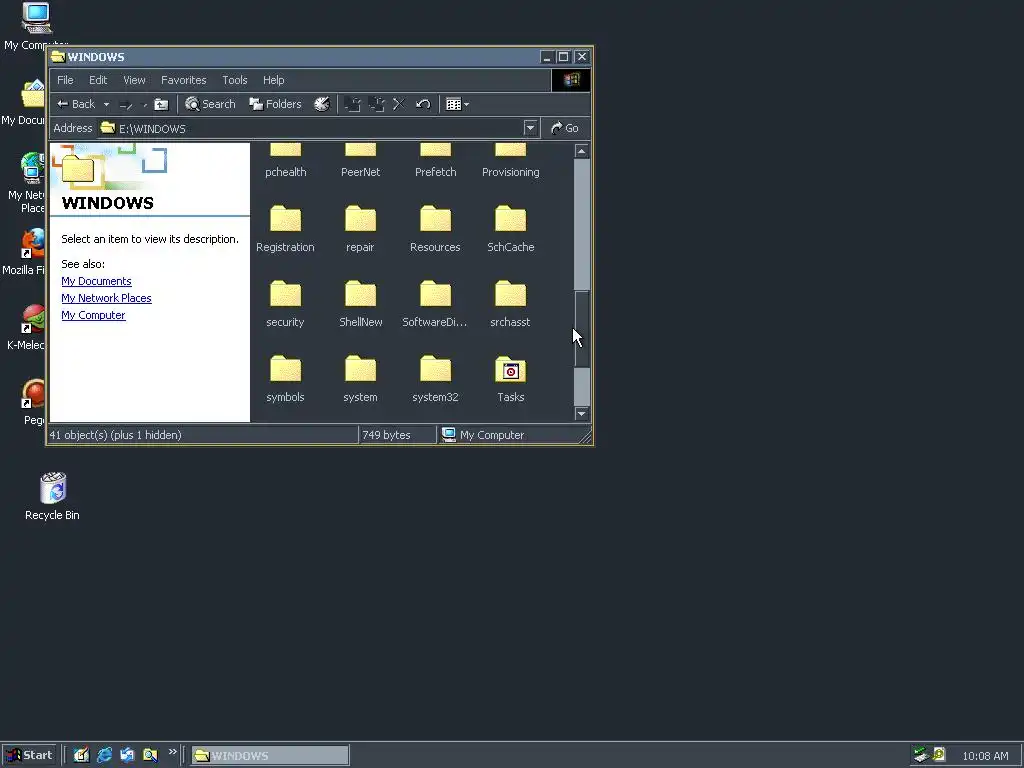Expand the address bar dropdown

coord(530,129)
